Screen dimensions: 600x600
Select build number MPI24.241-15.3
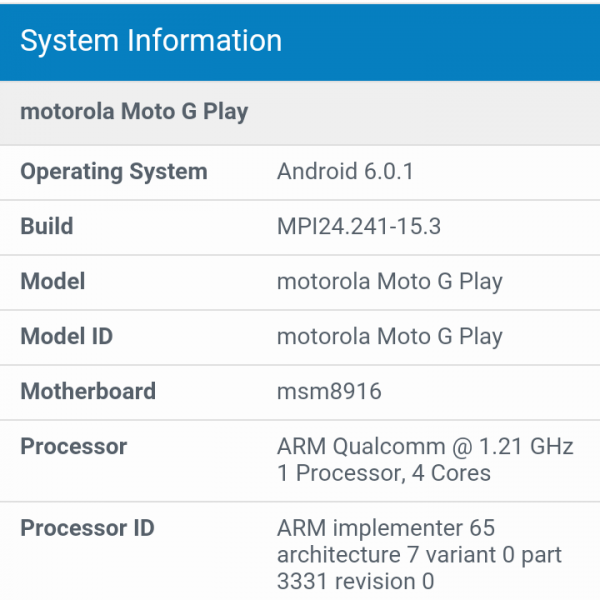click(358, 226)
